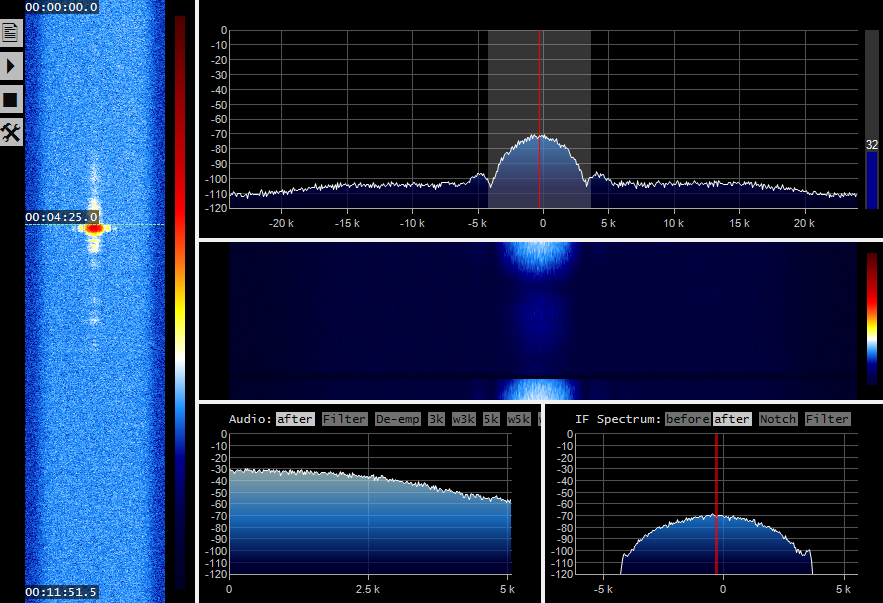Click the grey filter passband in the main spectrum
This screenshot has height=603, width=883.
click(x=539, y=119)
